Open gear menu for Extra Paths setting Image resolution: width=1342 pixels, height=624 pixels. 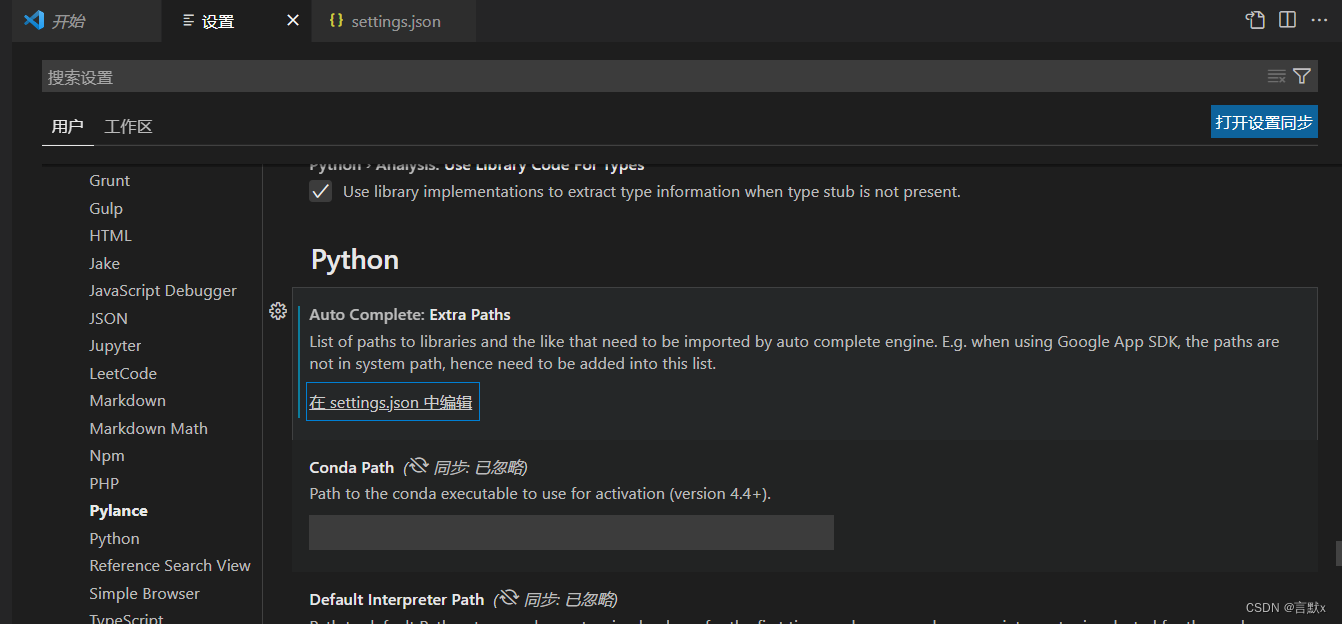pyautogui.click(x=278, y=311)
